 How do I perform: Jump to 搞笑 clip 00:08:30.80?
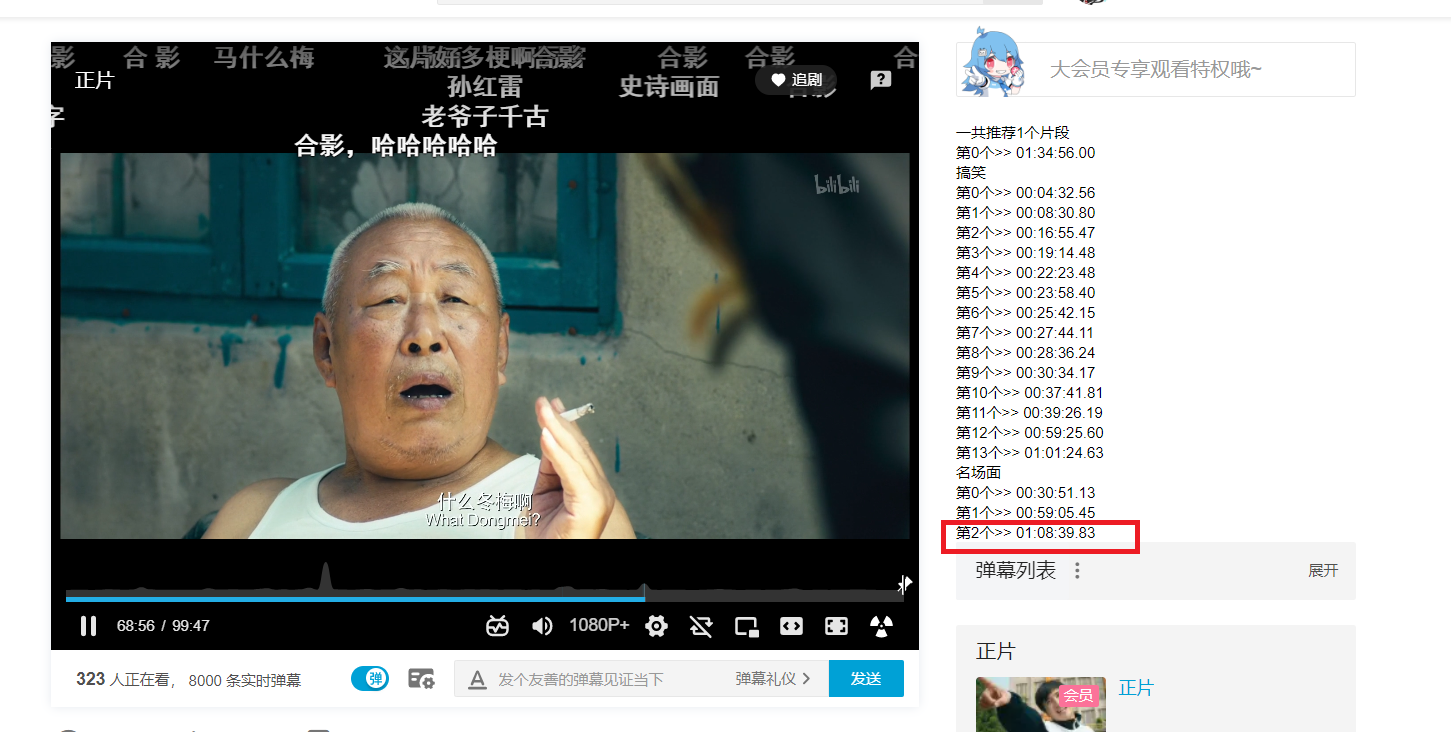[1025, 213]
